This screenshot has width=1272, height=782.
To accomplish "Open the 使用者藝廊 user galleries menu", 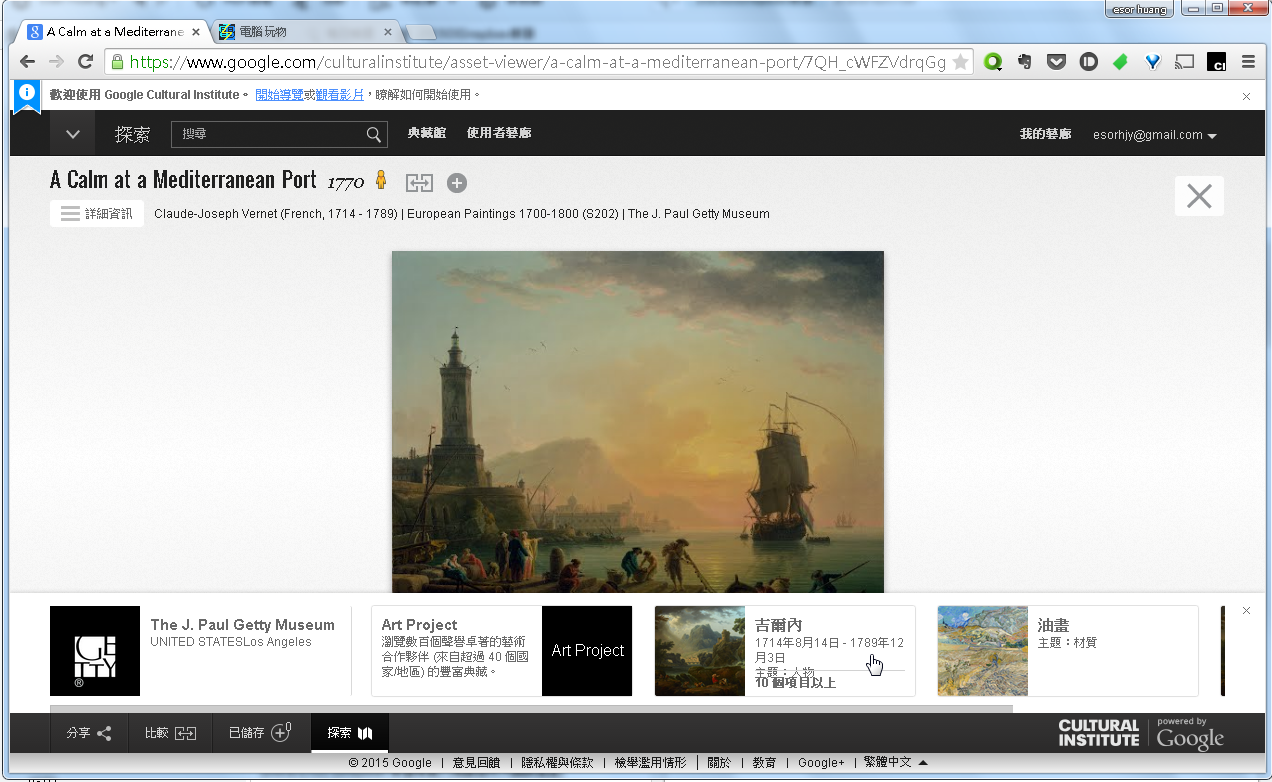I will tap(499, 133).
